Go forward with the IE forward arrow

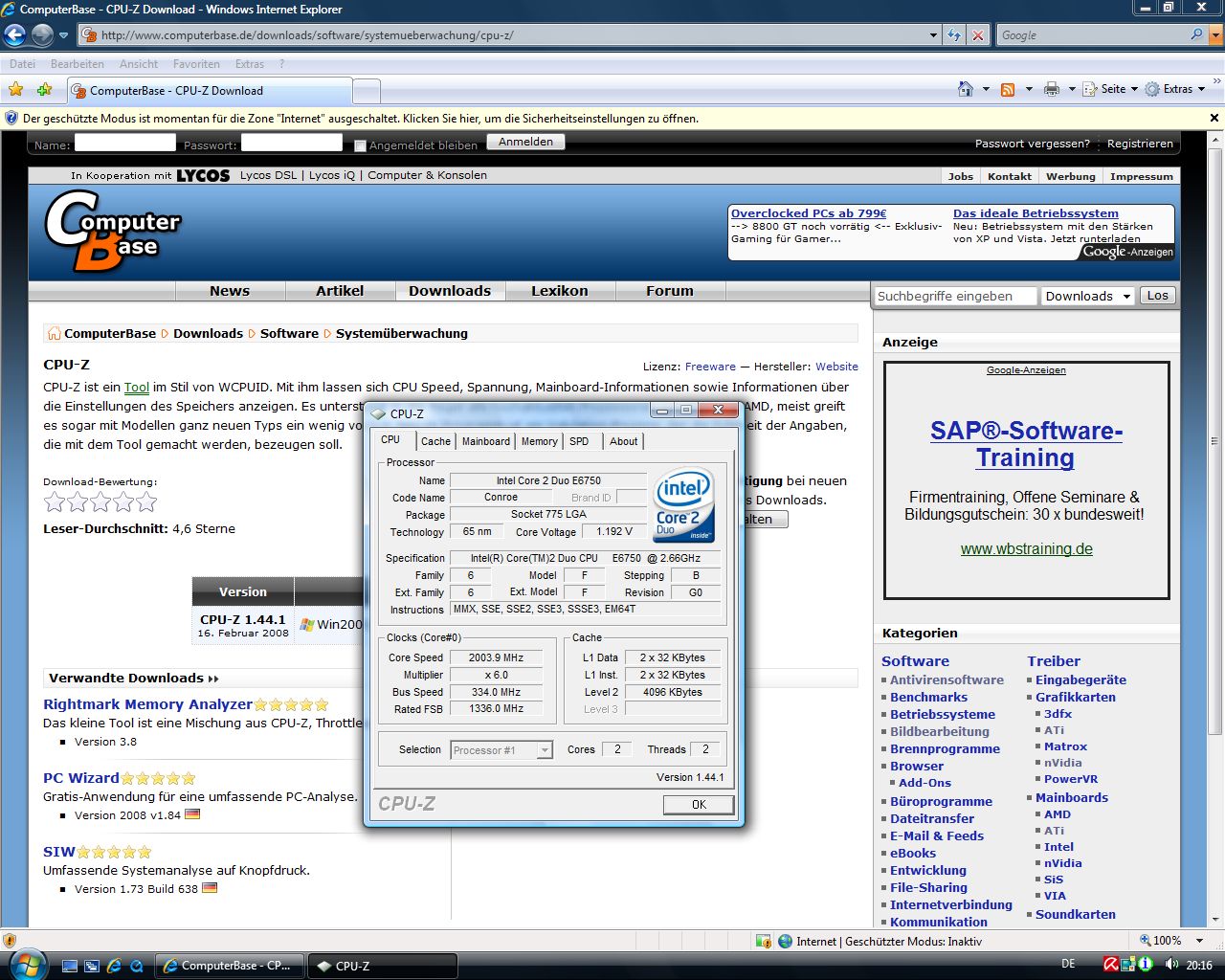pos(42,35)
